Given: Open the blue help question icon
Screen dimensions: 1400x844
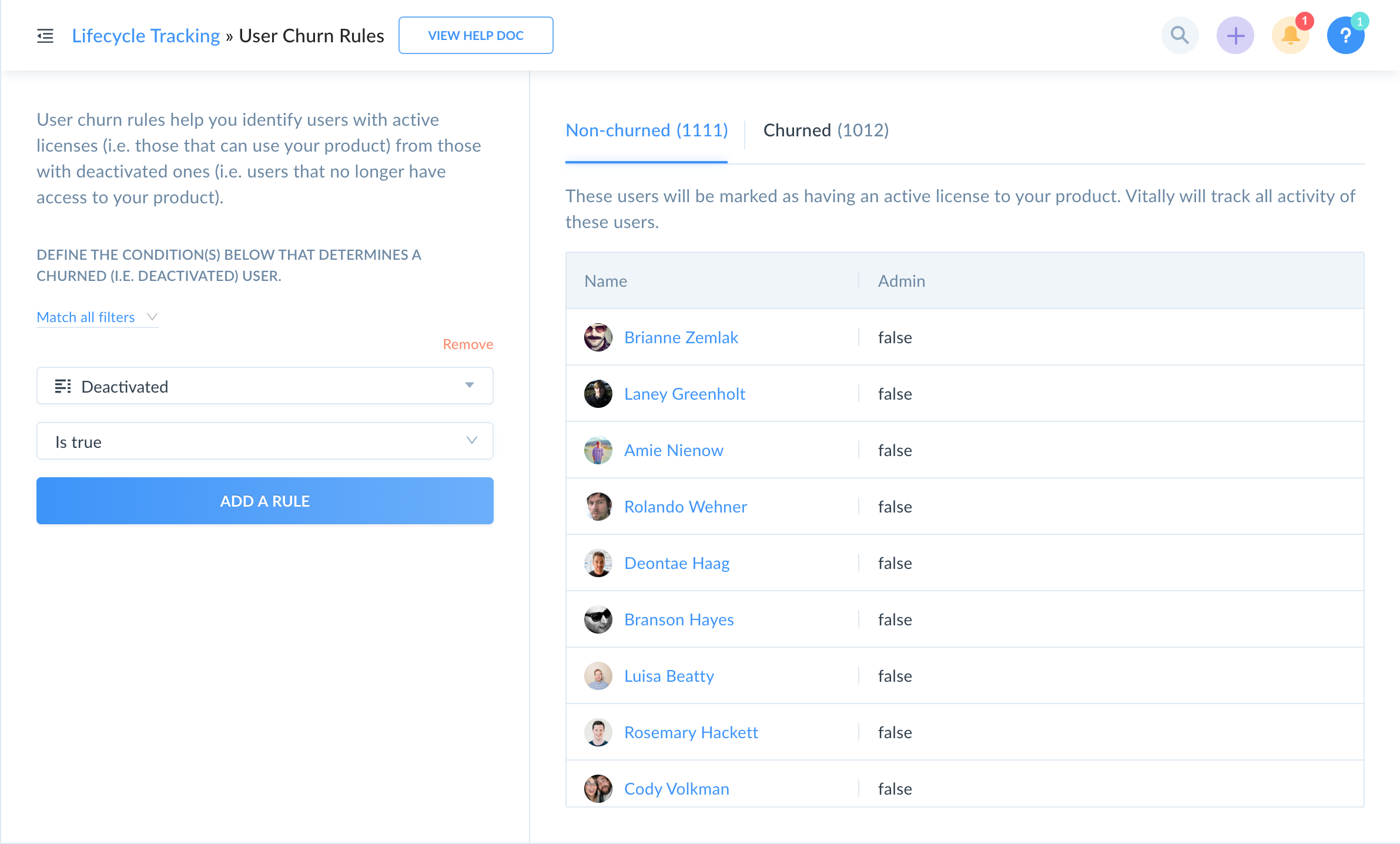Looking at the screenshot, I should (1345, 35).
